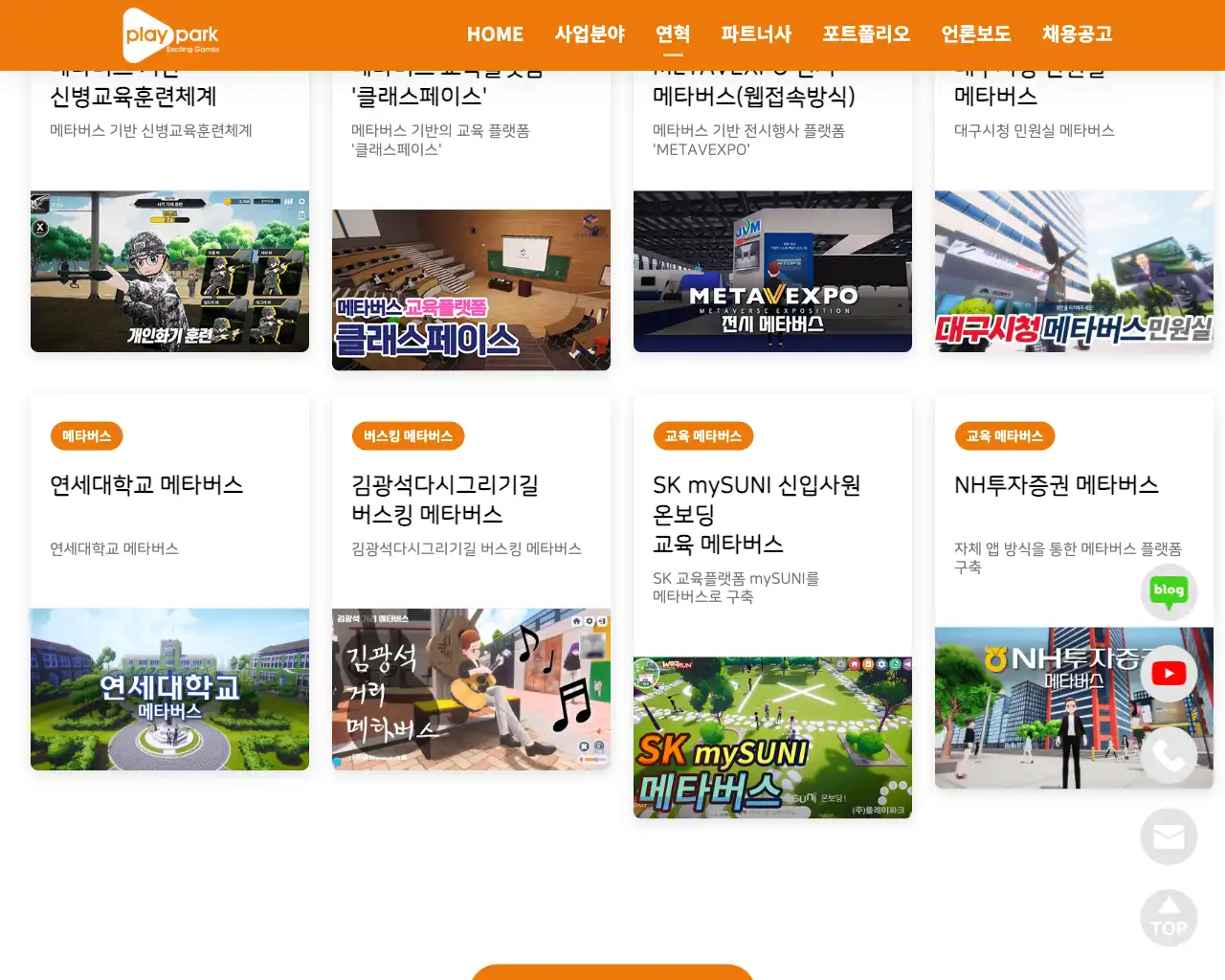Screen dimensions: 1225x980
Task: Open the YouTube floating icon
Action: [x=1169, y=674]
